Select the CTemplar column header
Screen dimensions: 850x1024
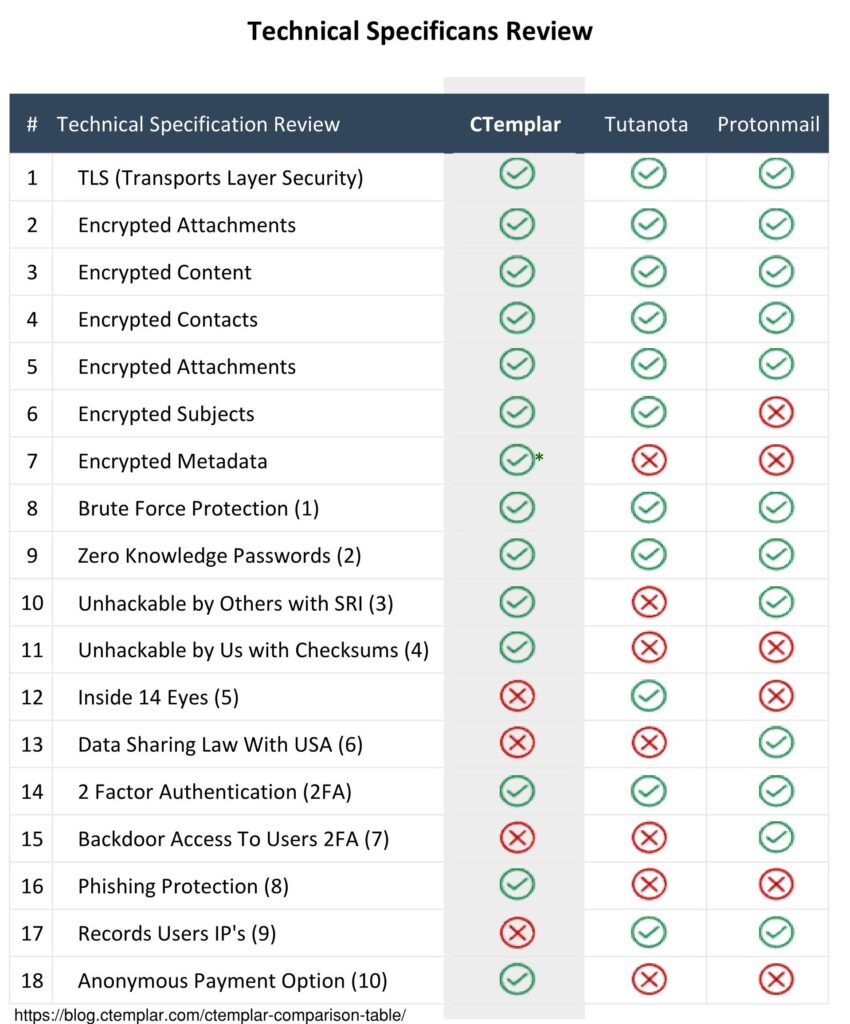click(x=515, y=124)
